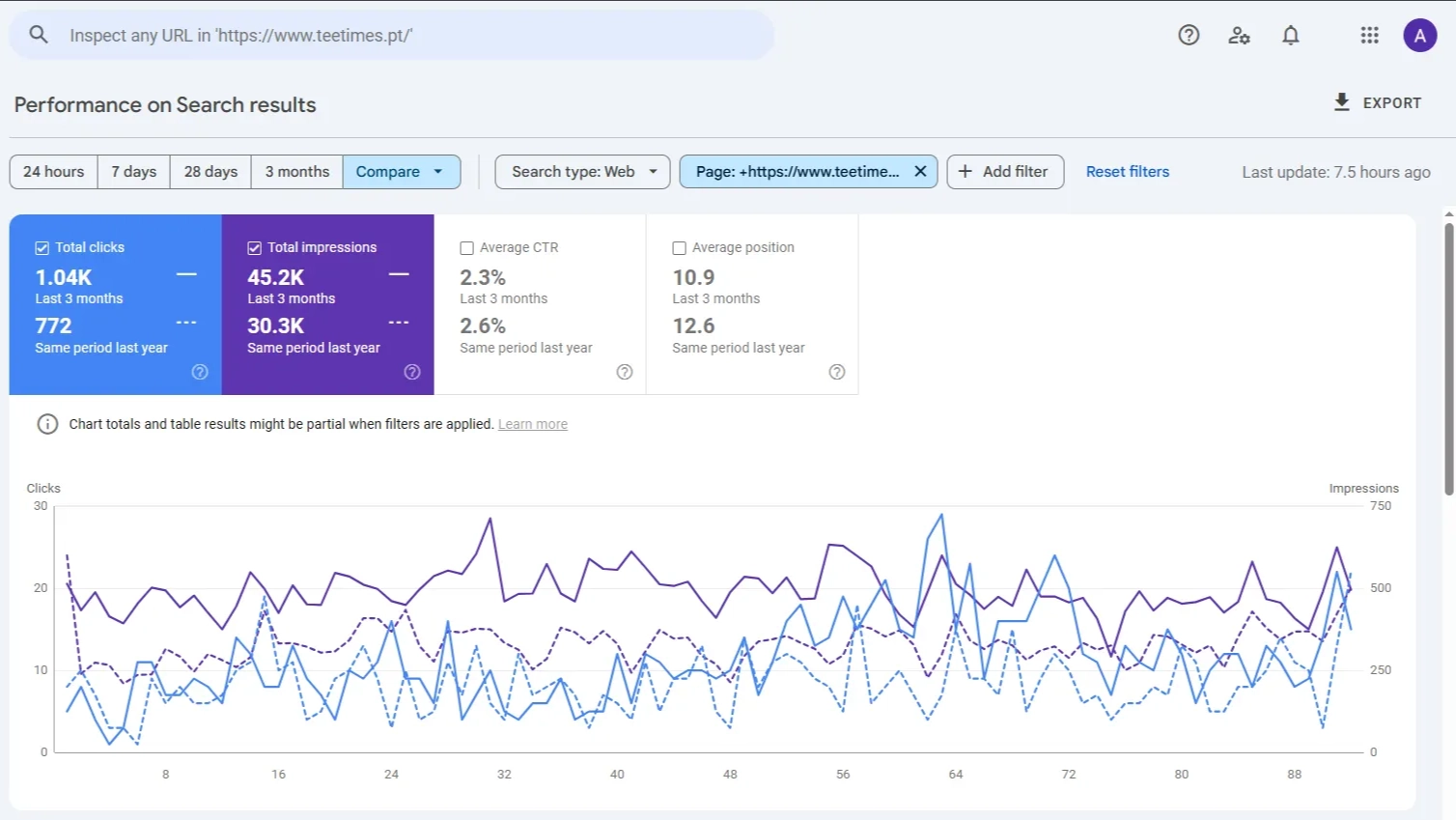Click the download Export icon

[1341, 101]
